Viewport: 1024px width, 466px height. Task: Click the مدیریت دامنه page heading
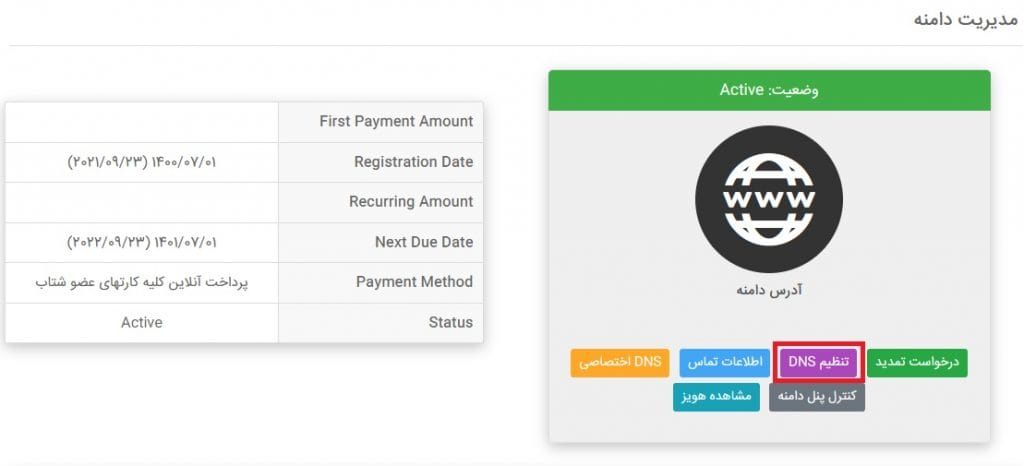[965, 20]
